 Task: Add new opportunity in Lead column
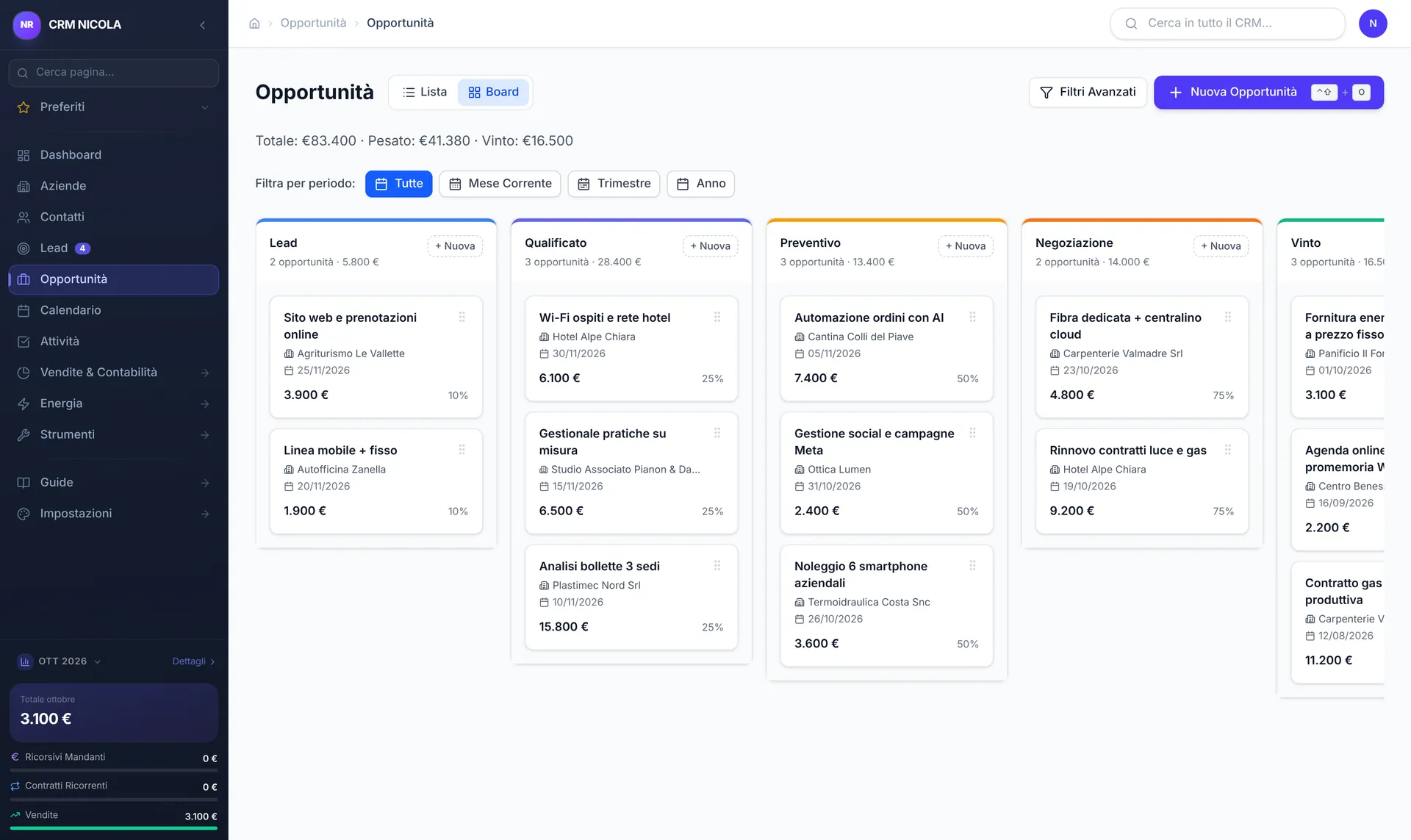(455, 246)
